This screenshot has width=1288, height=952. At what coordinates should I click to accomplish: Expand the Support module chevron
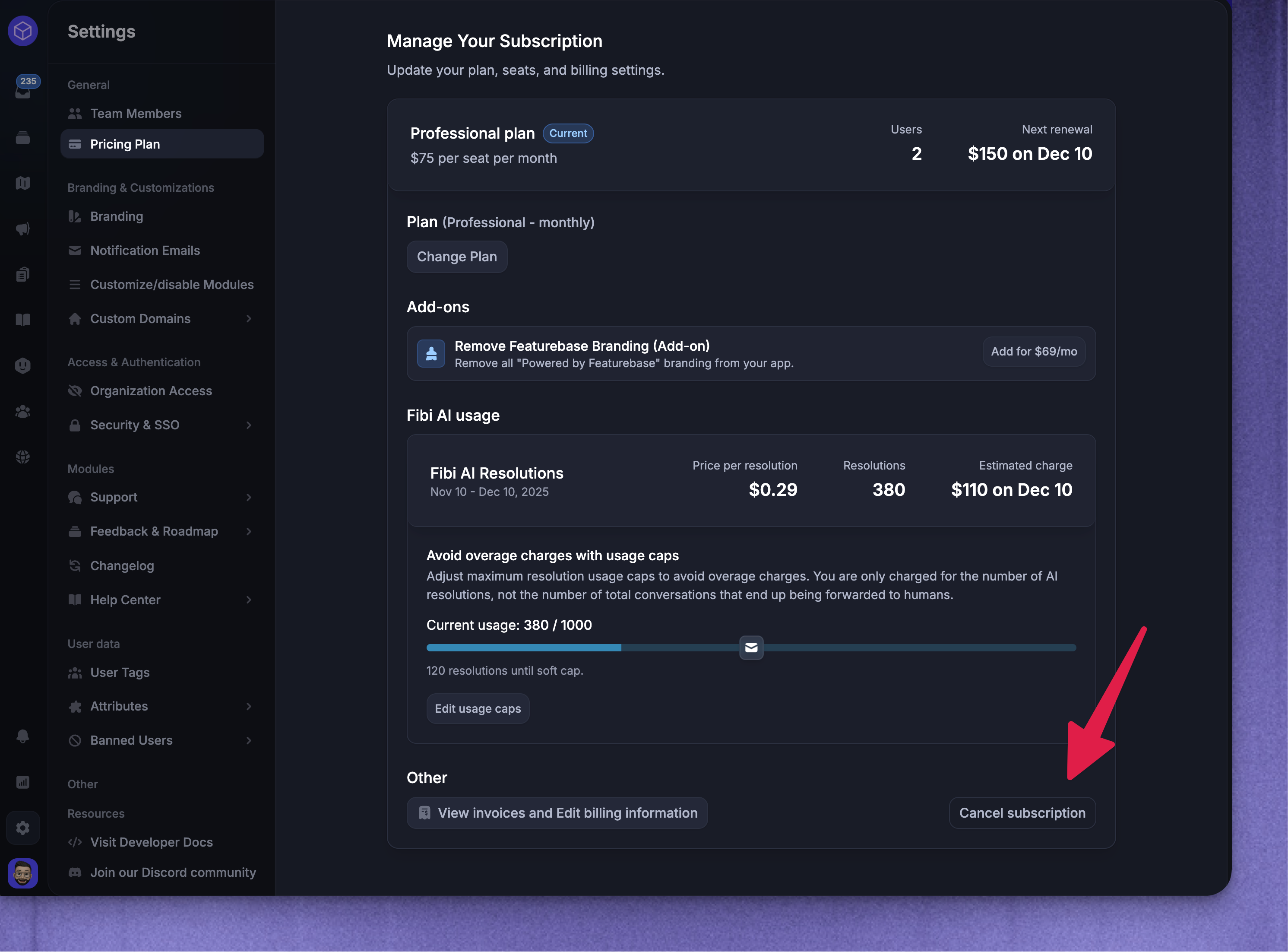pos(249,497)
